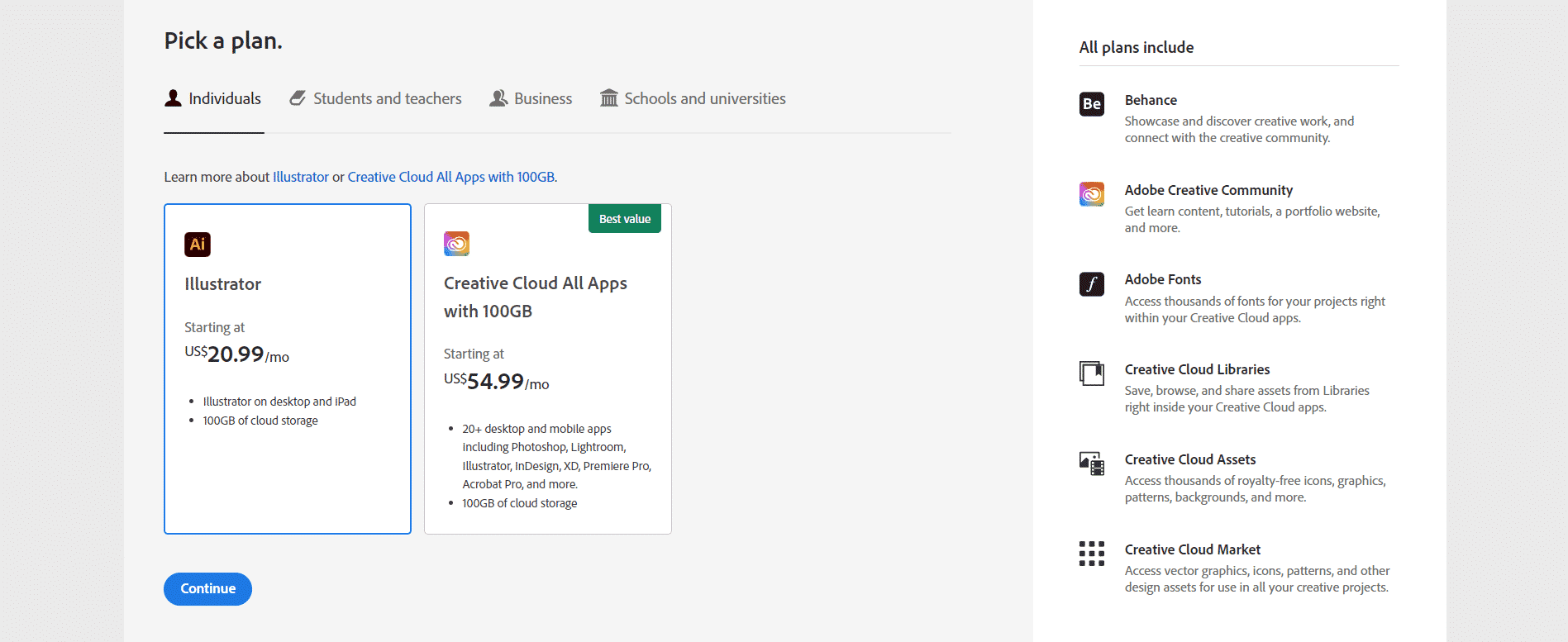Click the Best value badge
The height and width of the screenshot is (642, 1568).
click(x=625, y=219)
